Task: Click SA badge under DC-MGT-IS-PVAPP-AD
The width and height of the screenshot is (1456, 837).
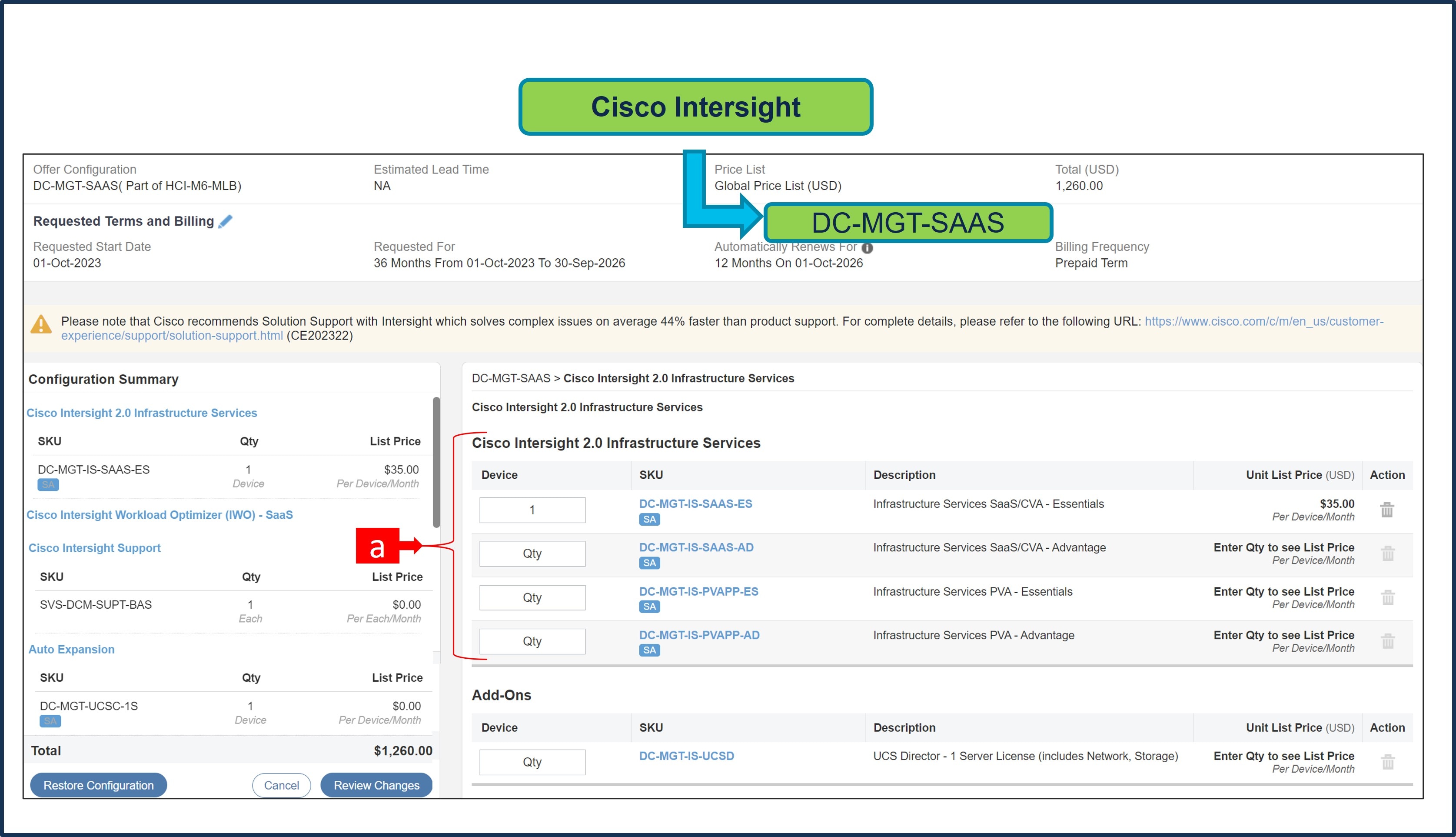Action: [649, 650]
